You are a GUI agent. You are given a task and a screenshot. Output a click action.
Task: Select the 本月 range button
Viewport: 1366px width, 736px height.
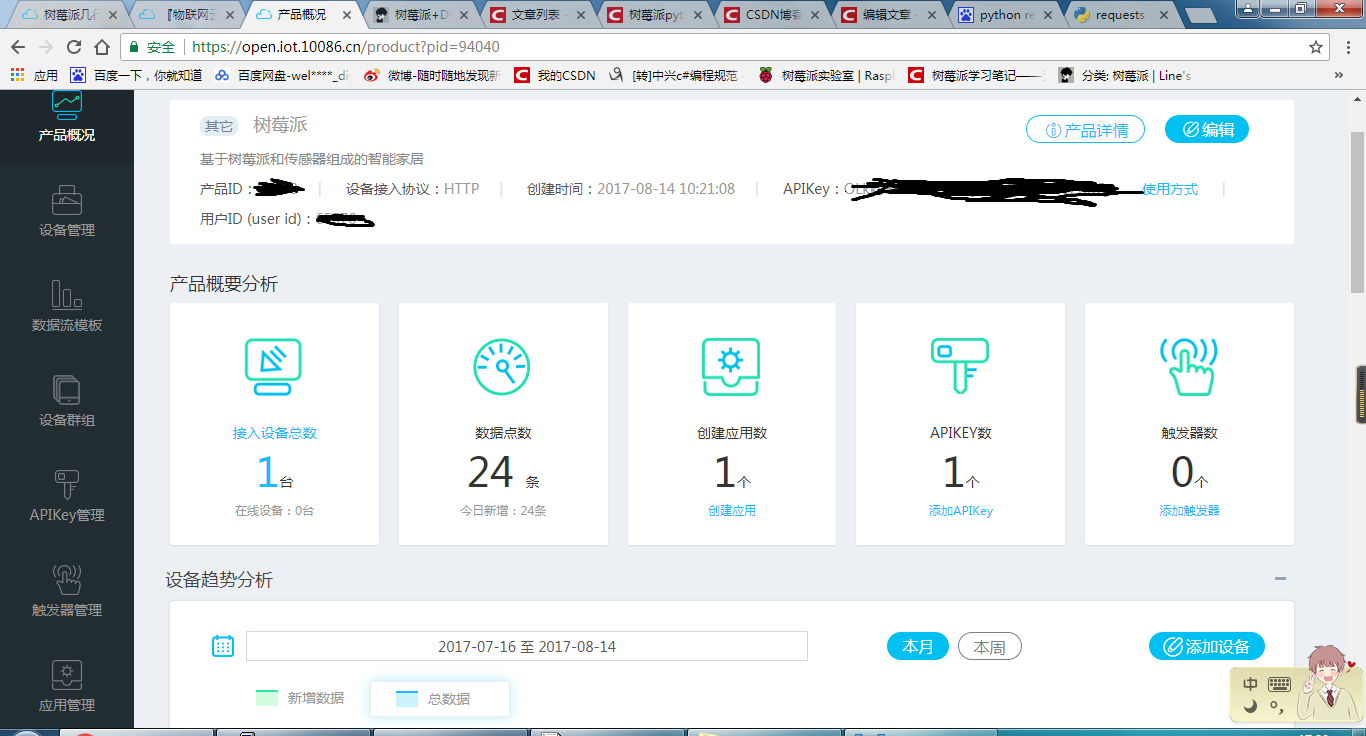[918, 646]
